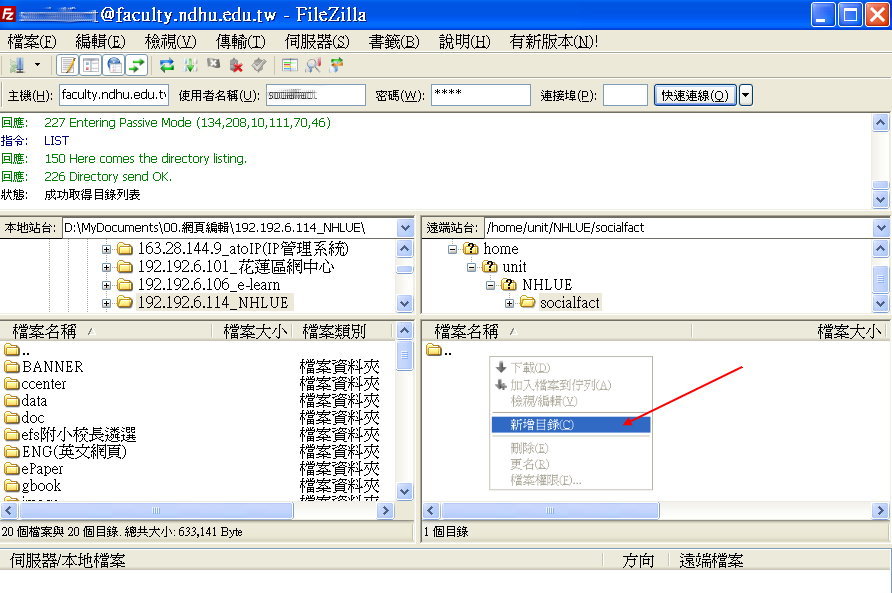Cancel the current operation via toolbar icon
Image resolution: width=892 pixels, height=593 pixels.
click(213, 65)
